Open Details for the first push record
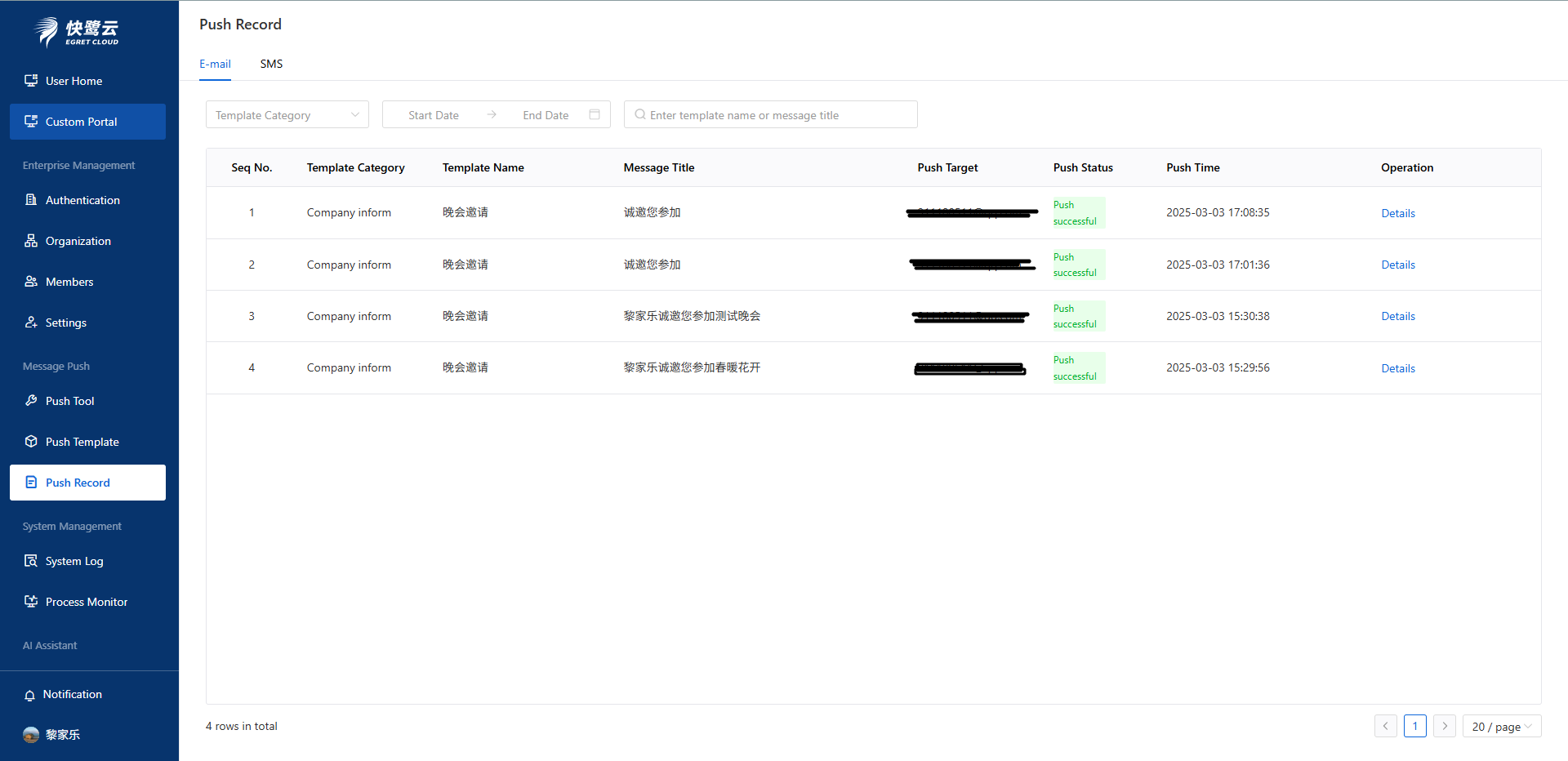The height and width of the screenshot is (761, 1568). point(1397,213)
